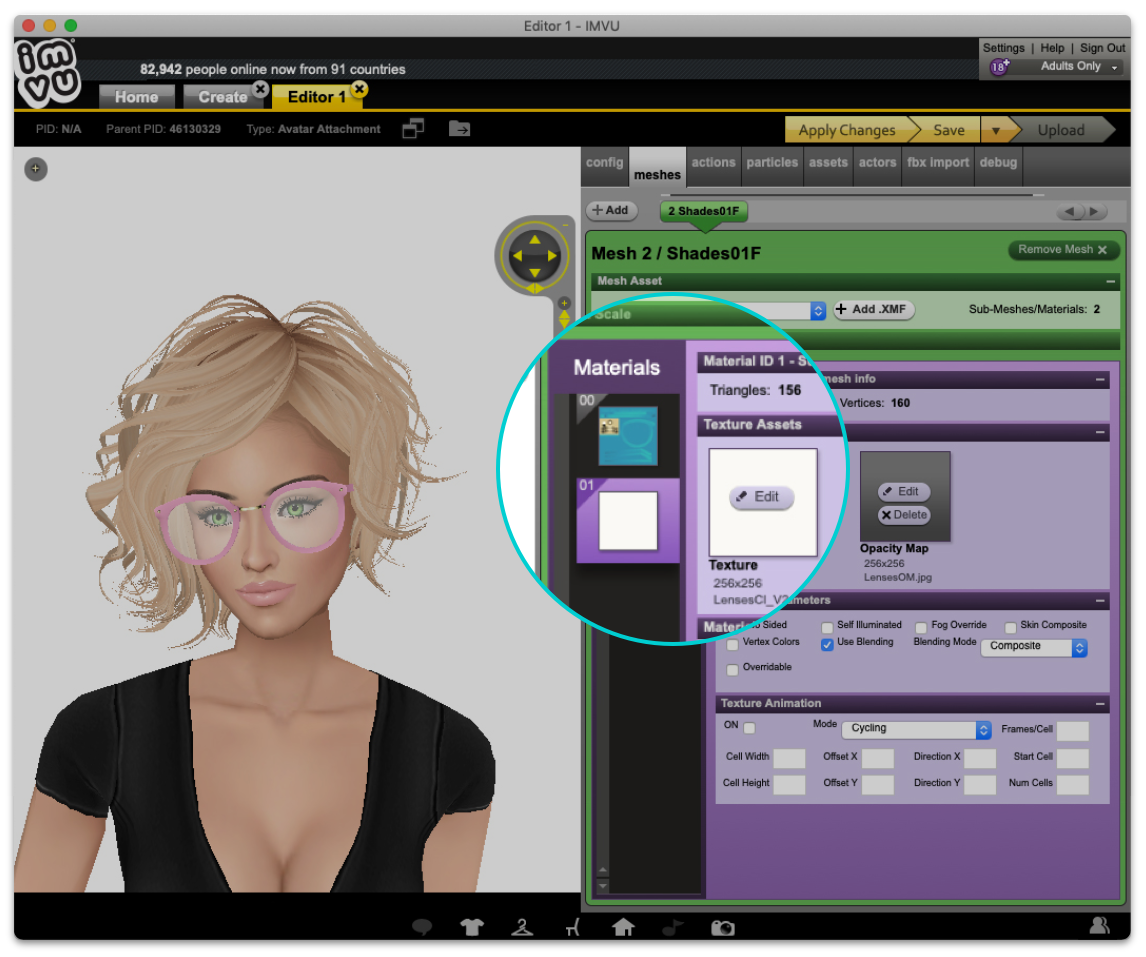Collapse the Material Parameters section
Image resolution: width=1146 pixels, height=957 pixels.
[1099, 601]
